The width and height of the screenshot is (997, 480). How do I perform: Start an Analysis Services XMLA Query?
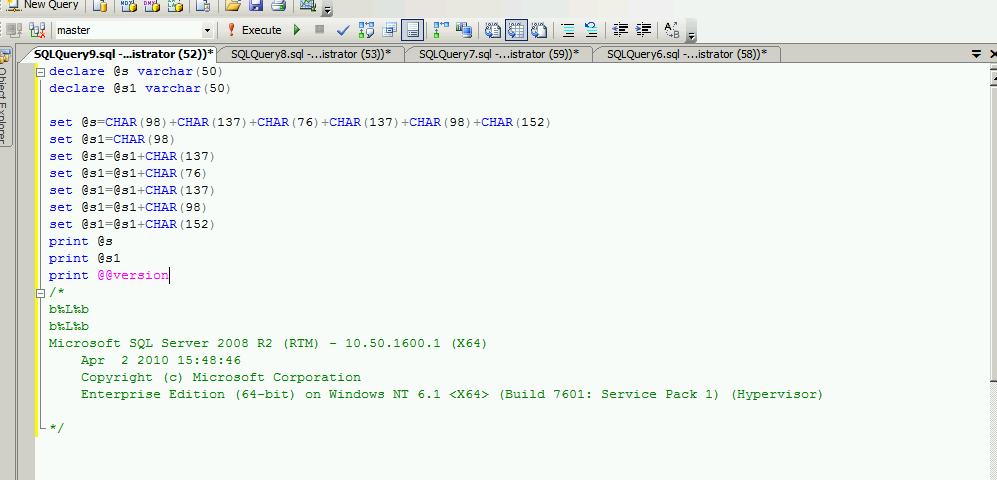175,6
